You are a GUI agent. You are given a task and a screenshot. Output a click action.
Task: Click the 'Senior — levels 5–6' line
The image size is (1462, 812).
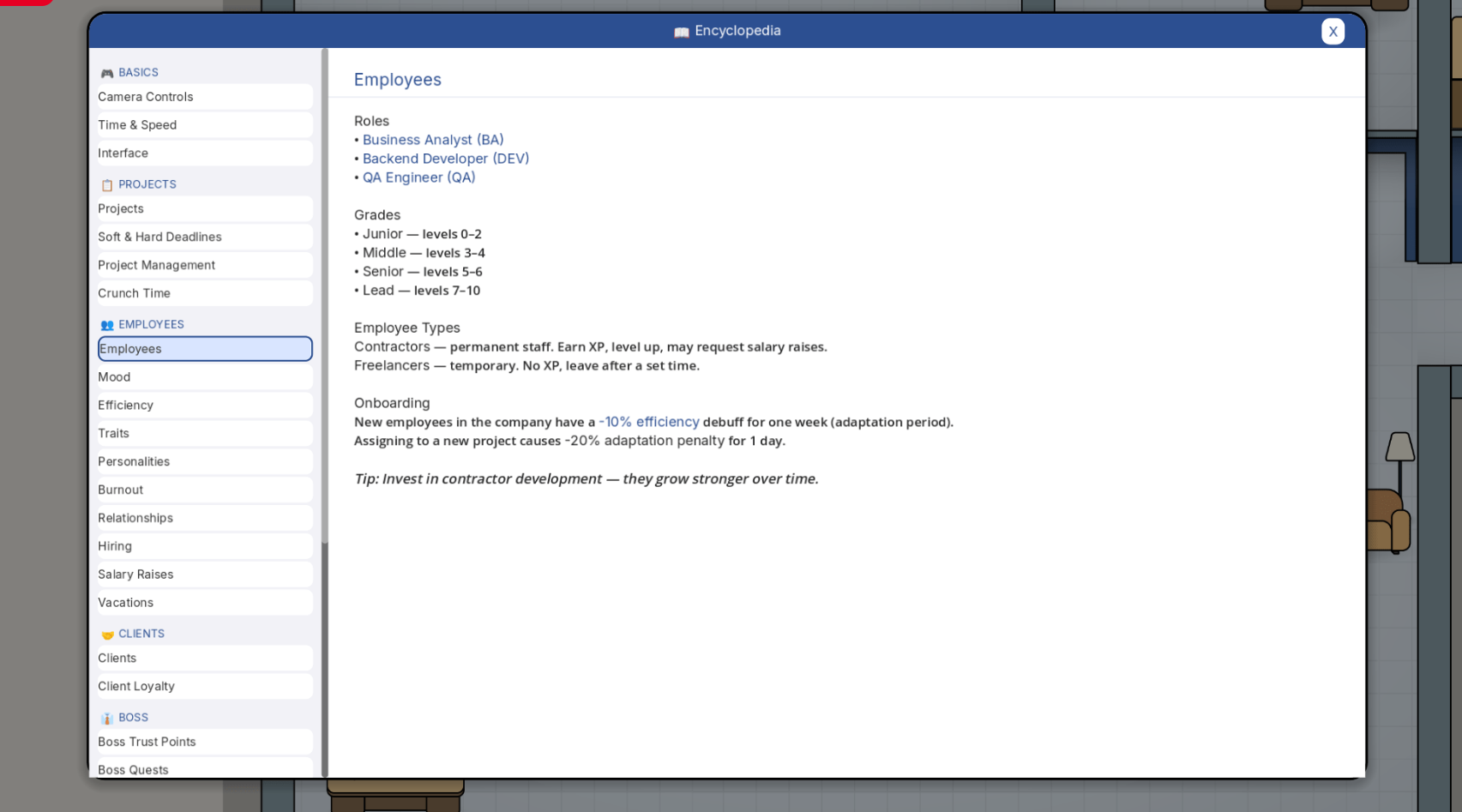[418, 272]
